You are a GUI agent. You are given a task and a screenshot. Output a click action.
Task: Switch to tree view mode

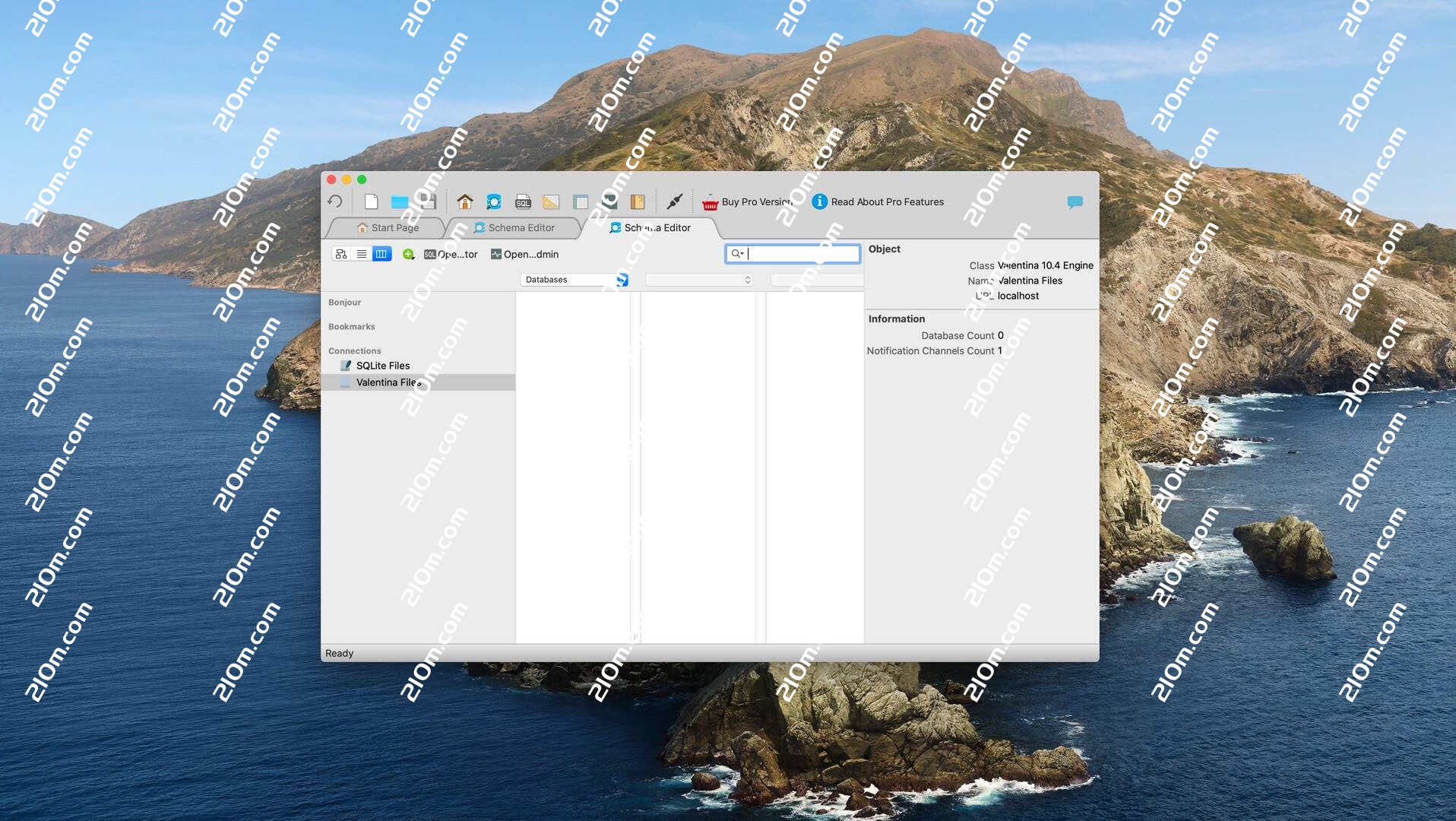[x=341, y=254]
